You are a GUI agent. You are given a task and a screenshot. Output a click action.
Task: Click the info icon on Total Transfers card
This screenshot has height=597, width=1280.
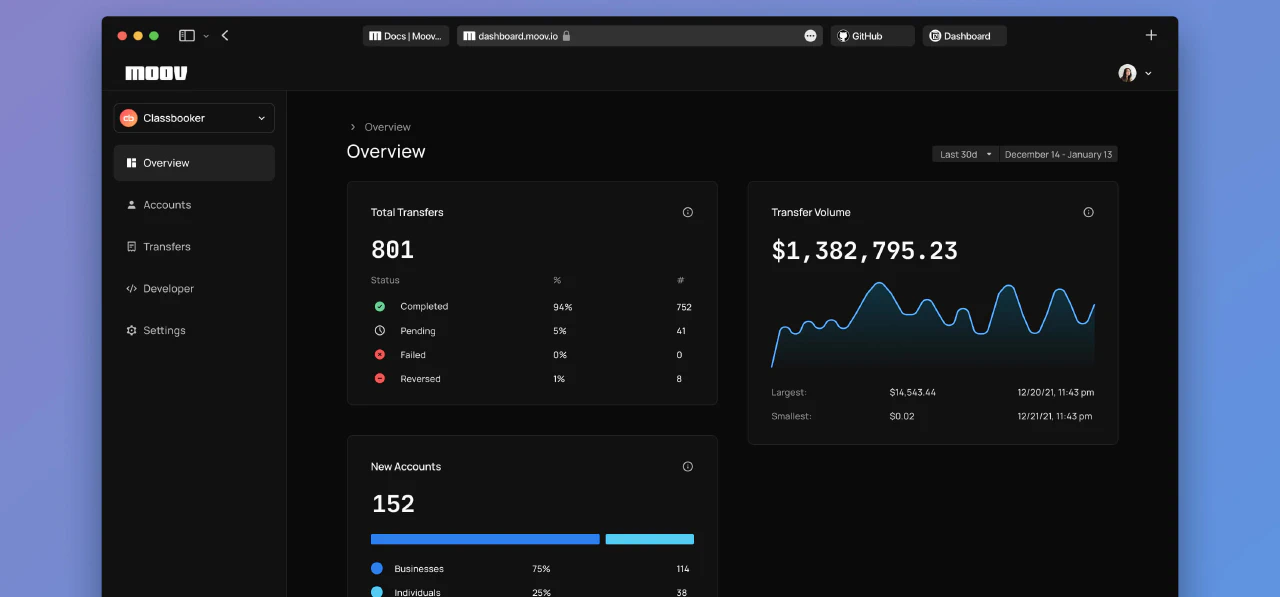688,212
